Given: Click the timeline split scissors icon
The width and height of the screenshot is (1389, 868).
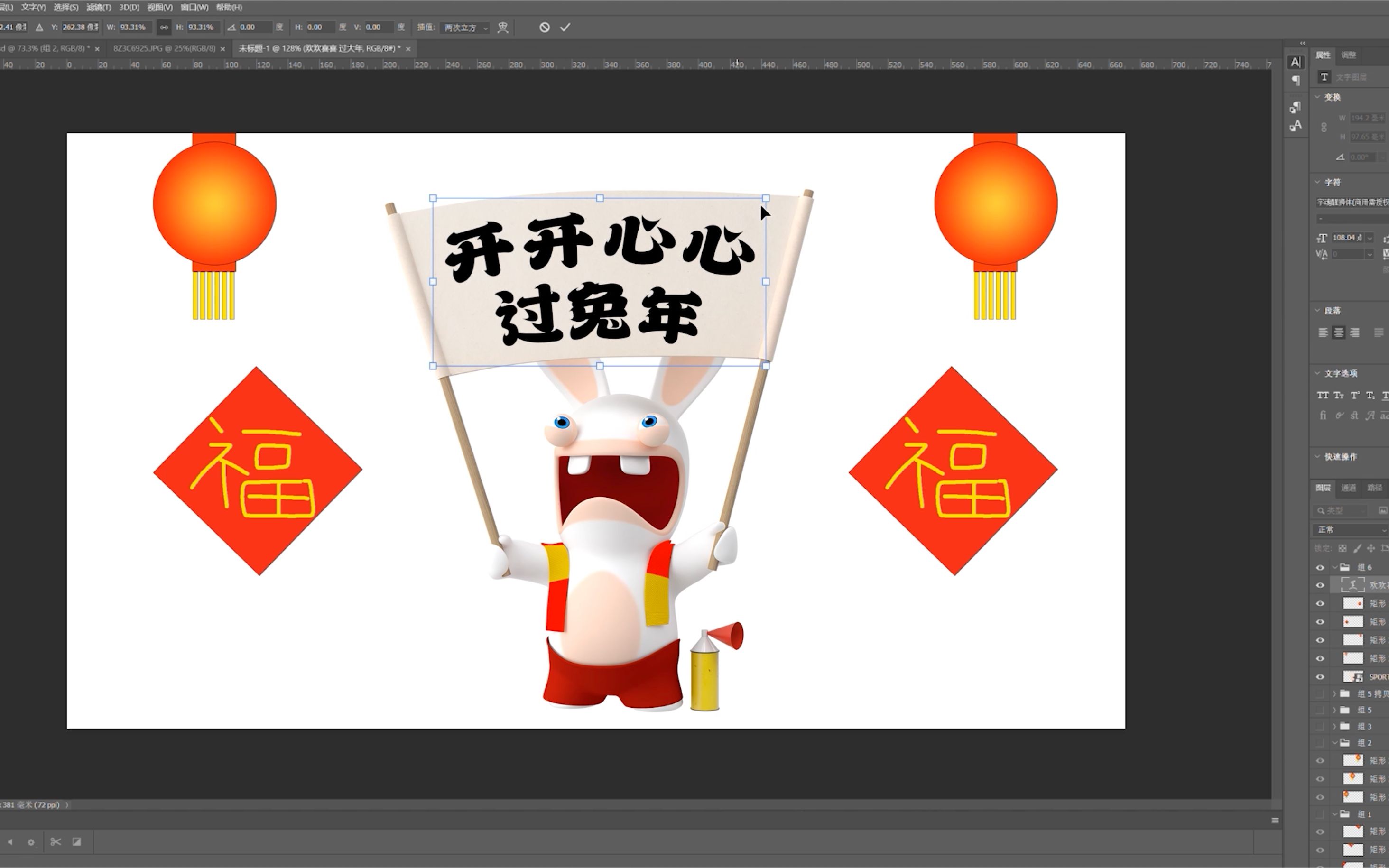Looking at the screenshot, I should pyautogui.click(x=56, y=841).
